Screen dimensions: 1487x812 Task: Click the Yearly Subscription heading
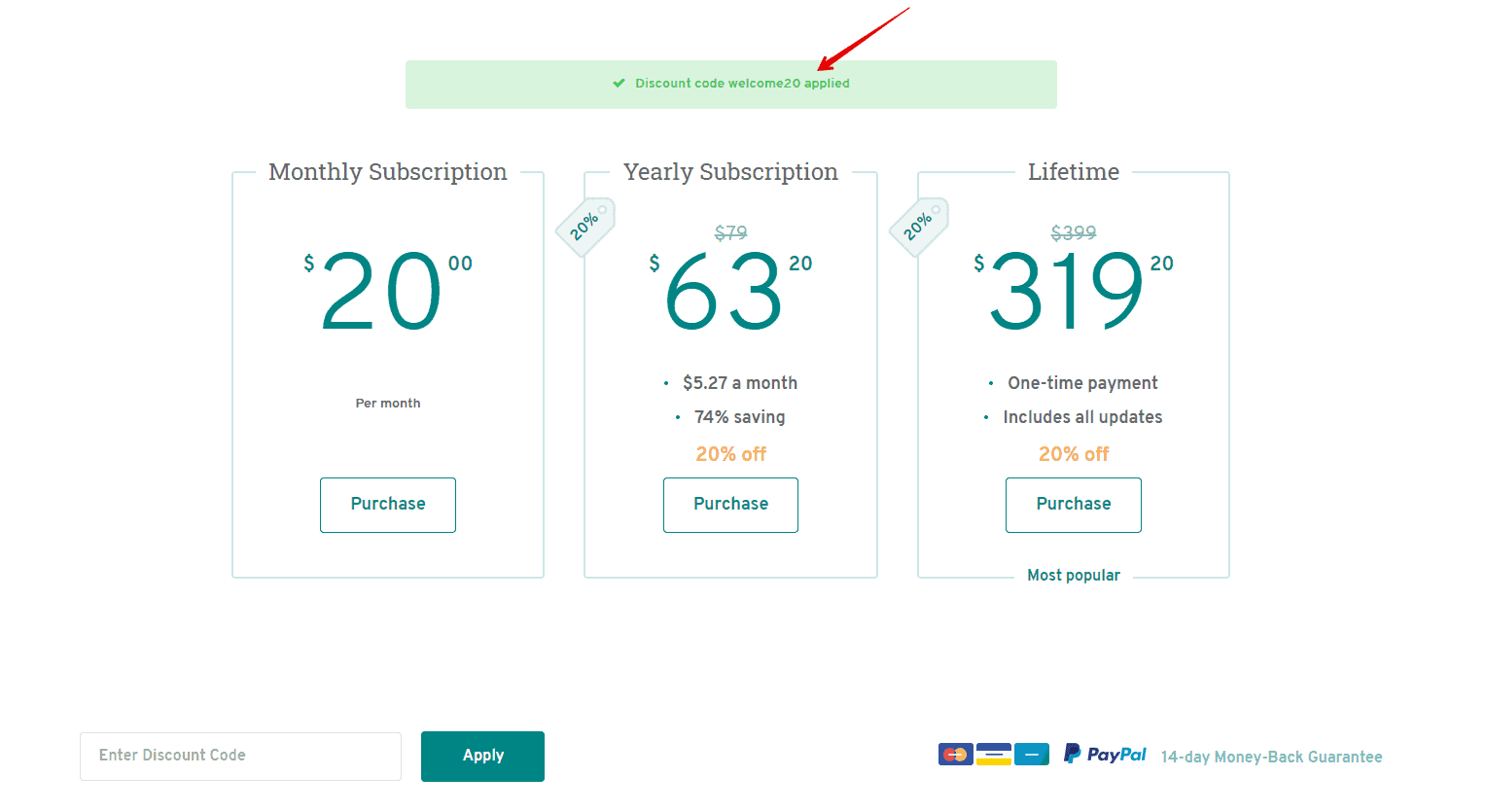click(x=730, y=172)
